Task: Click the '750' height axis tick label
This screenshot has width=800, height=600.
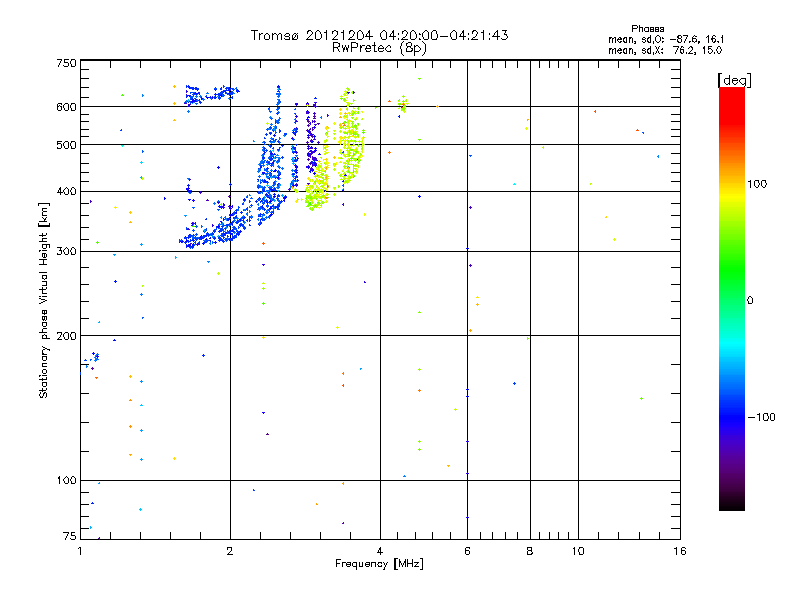Action: 66,63
